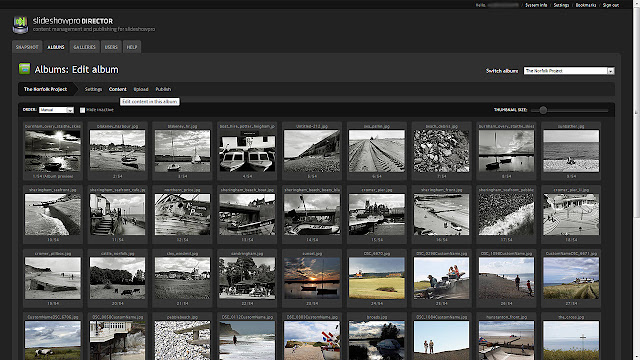Click the Sign out link
The width and height of the screenshot is (640, 360).
611,5
